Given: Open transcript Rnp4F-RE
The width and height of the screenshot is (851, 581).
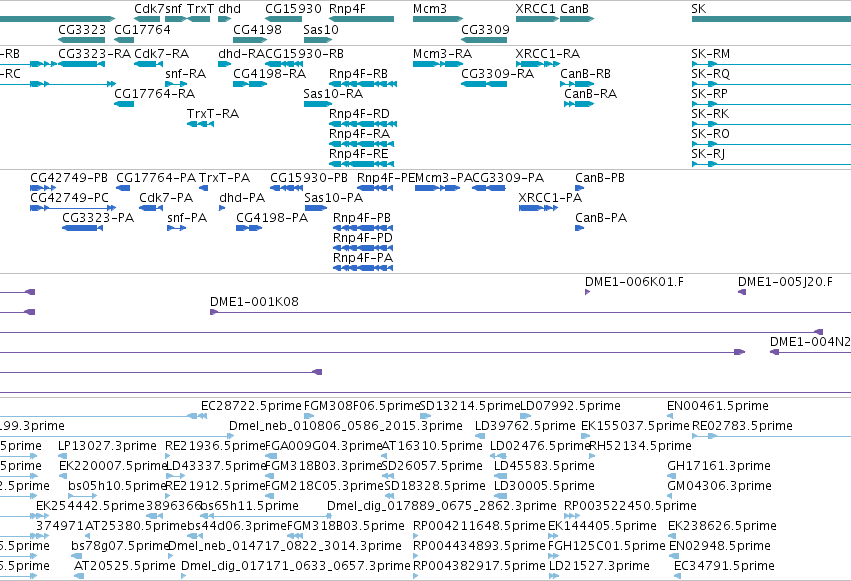Looking at the screenshot, I should click(x=359, y=154).
